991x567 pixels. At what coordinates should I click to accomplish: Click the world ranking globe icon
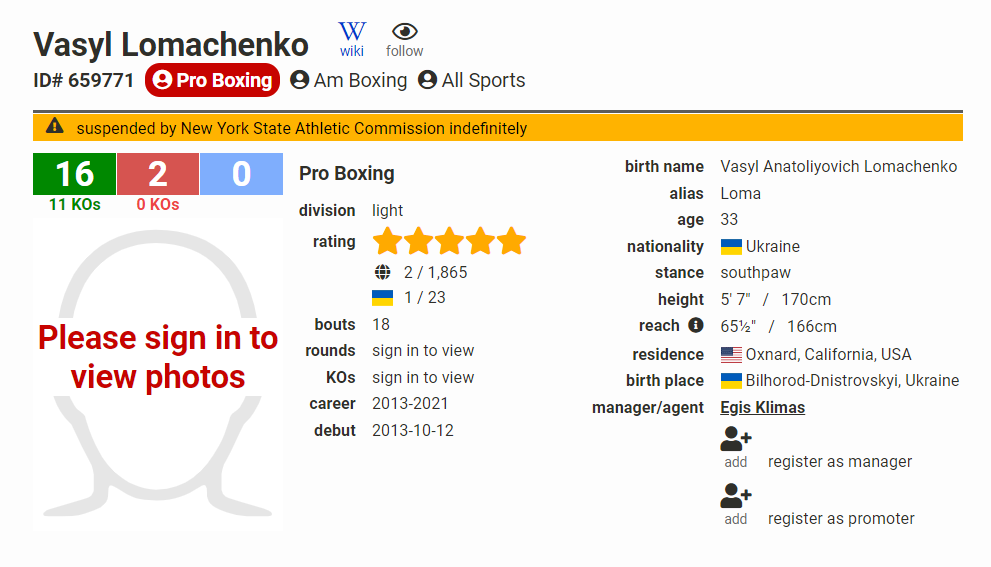pos(382,272)
